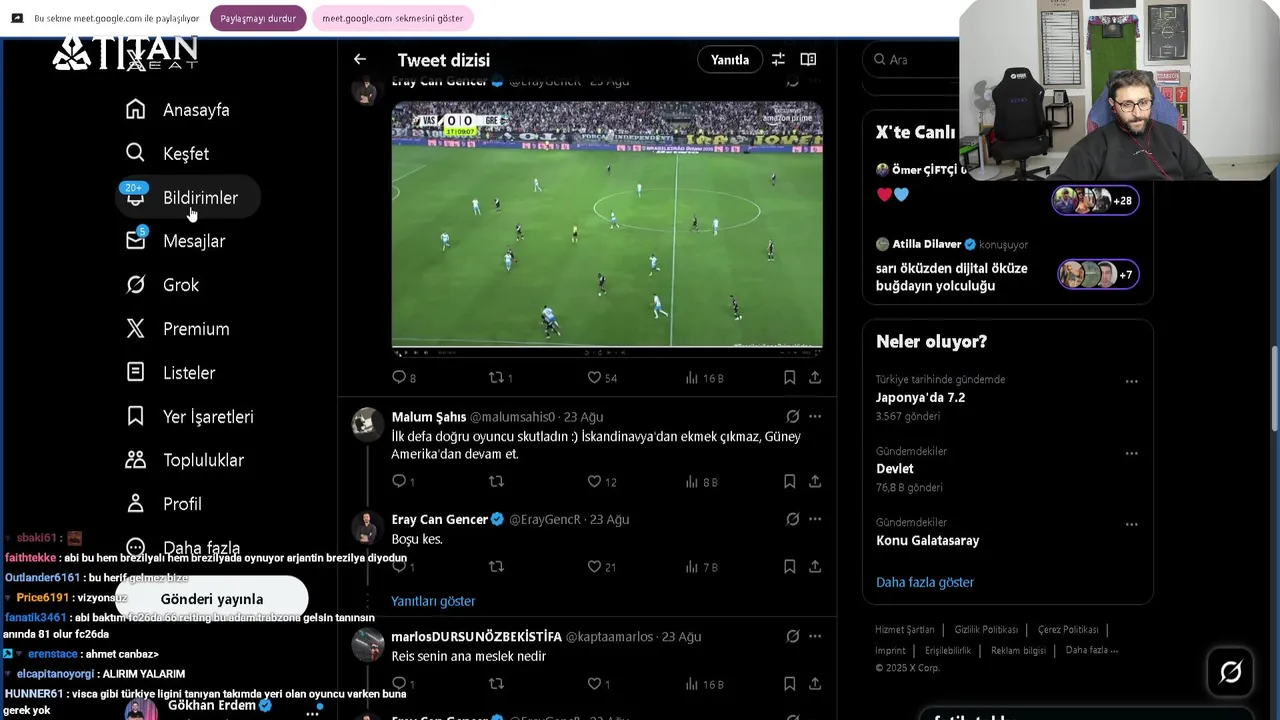Join Atilla Dilaver live space

1007,265
